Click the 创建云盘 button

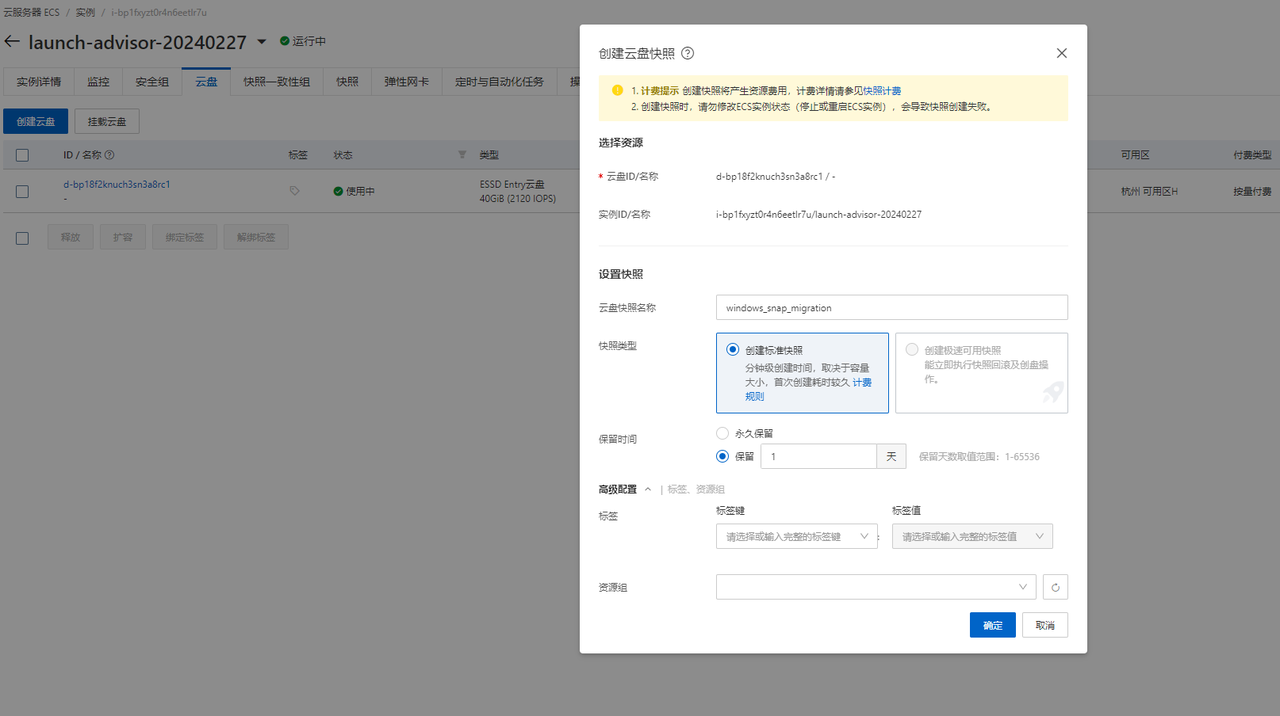click(x=36, y=121)
